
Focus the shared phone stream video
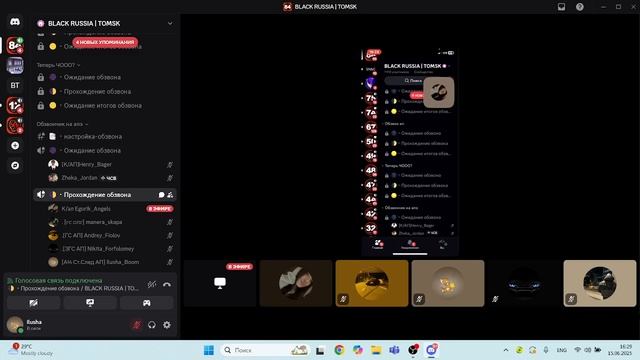[410, 152]
